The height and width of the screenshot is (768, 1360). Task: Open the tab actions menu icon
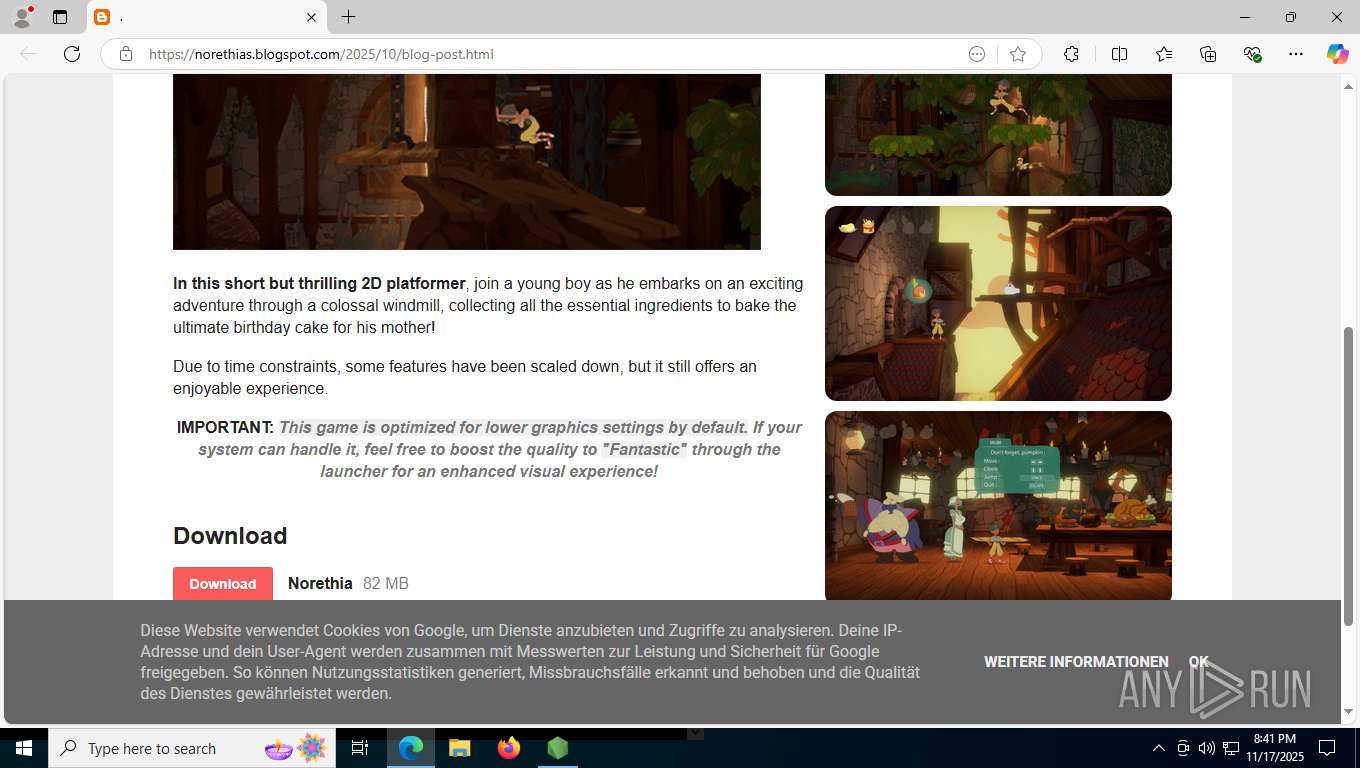tap(60, 17)
